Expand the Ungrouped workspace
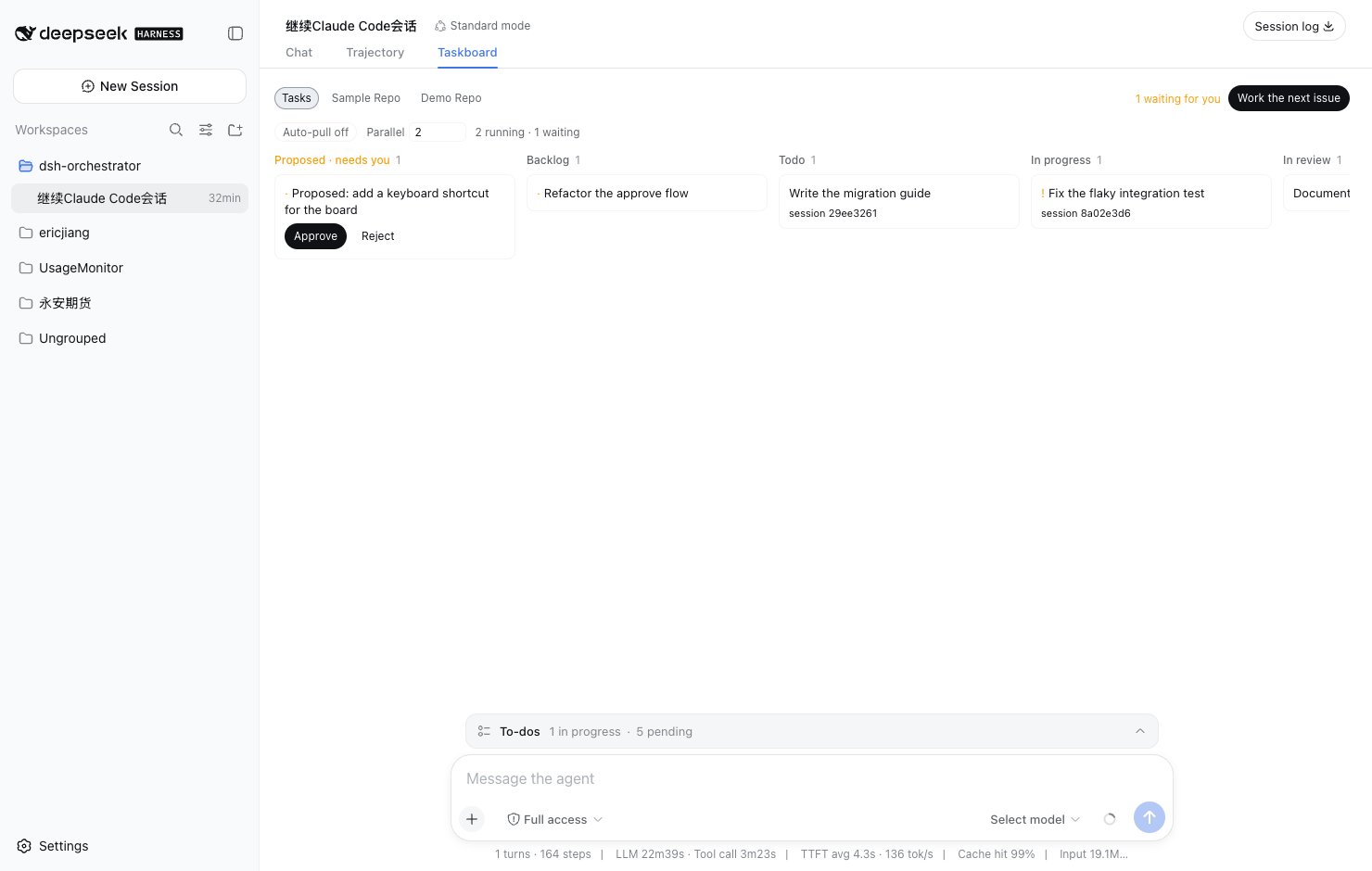Image resolution: width=1372 pixels, height=871 pixels. [130, 338]
